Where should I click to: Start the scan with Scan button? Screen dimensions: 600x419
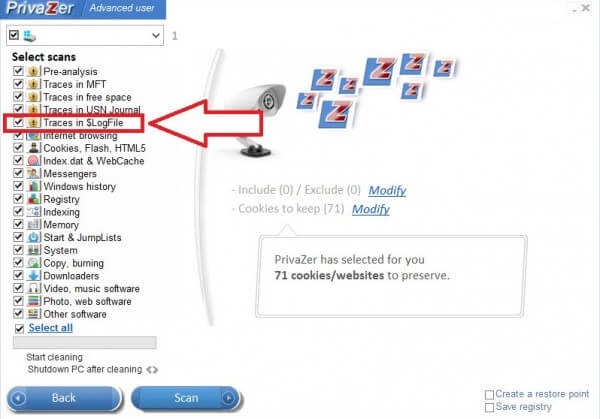point(186,398)
